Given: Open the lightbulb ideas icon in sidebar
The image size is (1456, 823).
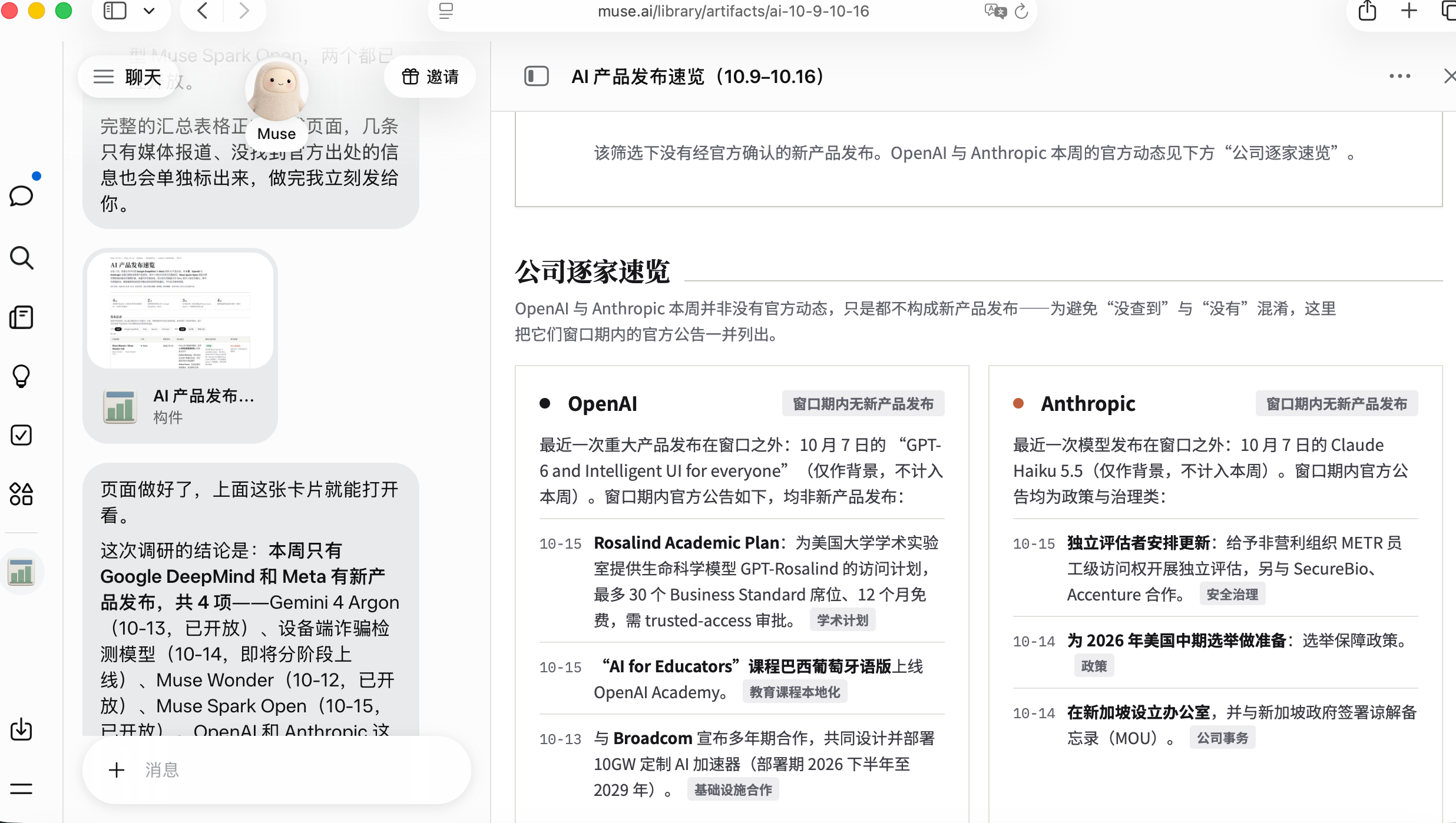Looking at the screenshot, I should (x=21, y=376).
